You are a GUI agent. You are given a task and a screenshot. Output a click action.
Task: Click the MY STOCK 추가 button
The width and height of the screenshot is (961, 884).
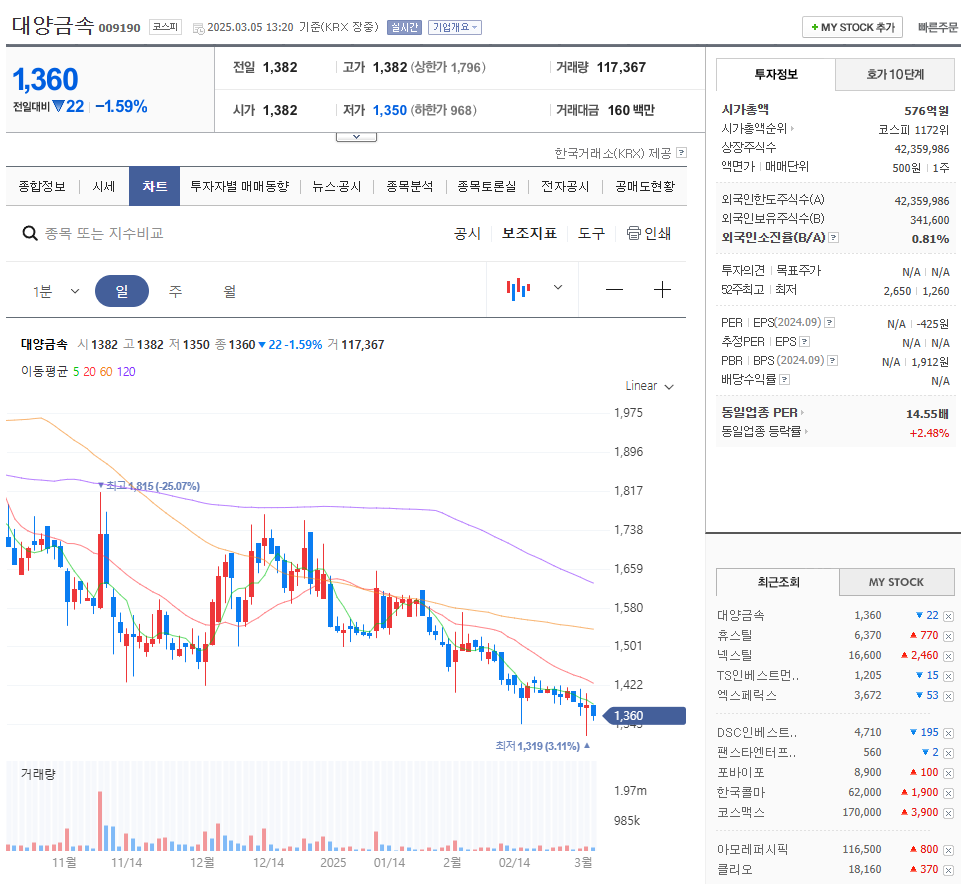[x=852, y=28]
